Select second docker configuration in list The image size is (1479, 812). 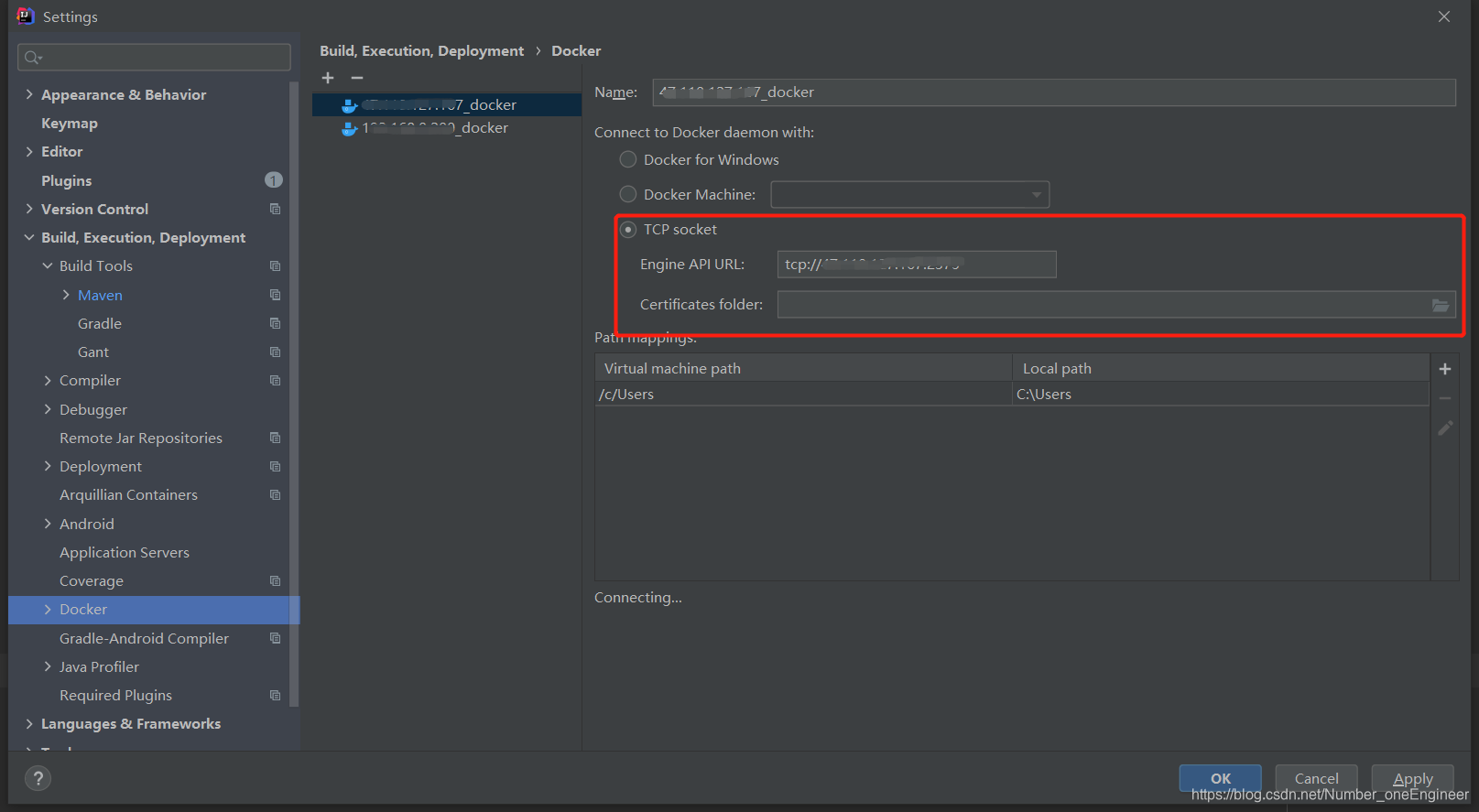pos(447,128)
